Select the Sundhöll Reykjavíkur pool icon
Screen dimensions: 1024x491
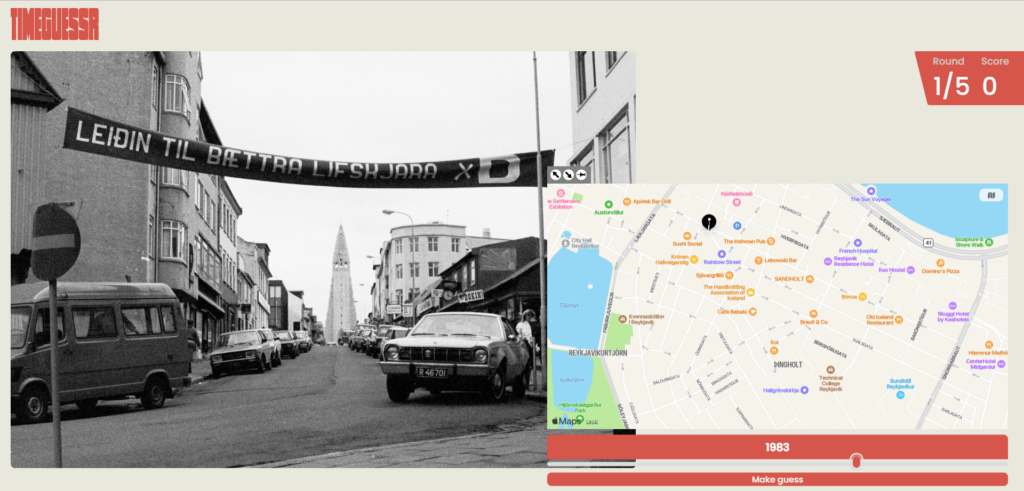point(900,394)
